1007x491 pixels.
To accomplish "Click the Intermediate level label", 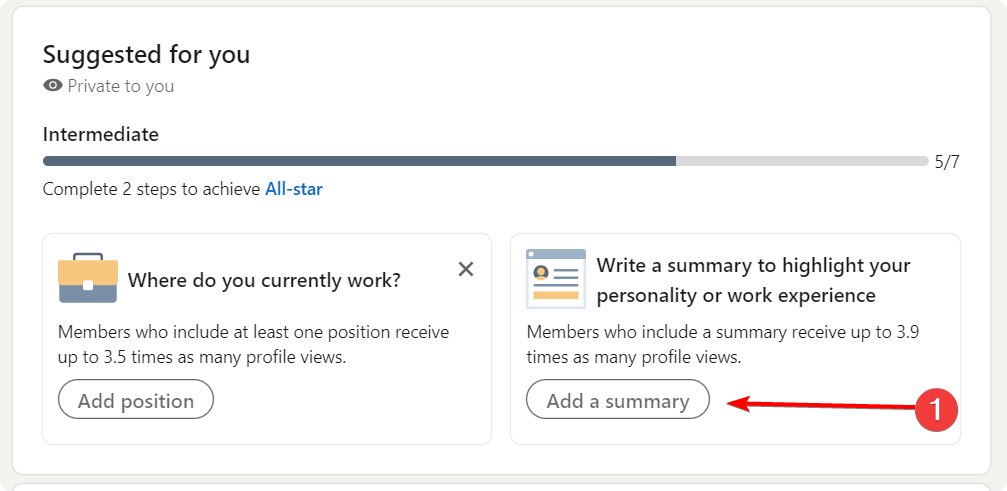I will click(x=100, y=134).
